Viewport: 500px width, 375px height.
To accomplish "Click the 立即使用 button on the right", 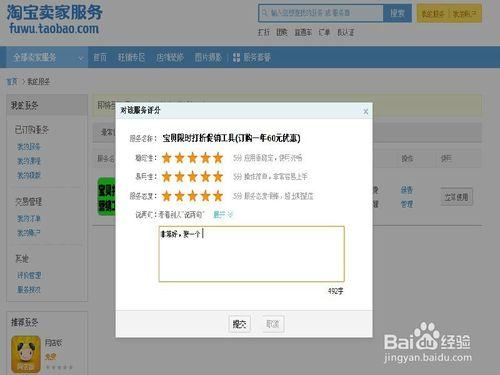I will click(x=456, y=197).
